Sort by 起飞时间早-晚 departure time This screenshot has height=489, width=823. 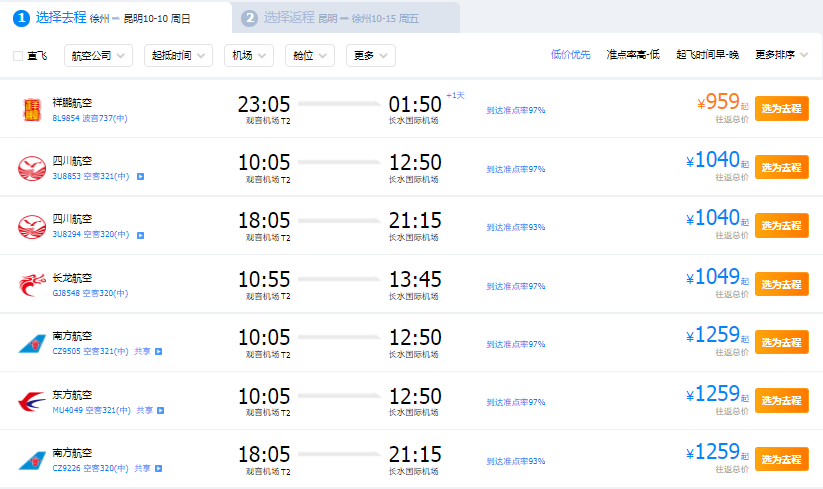coord(708,55)
